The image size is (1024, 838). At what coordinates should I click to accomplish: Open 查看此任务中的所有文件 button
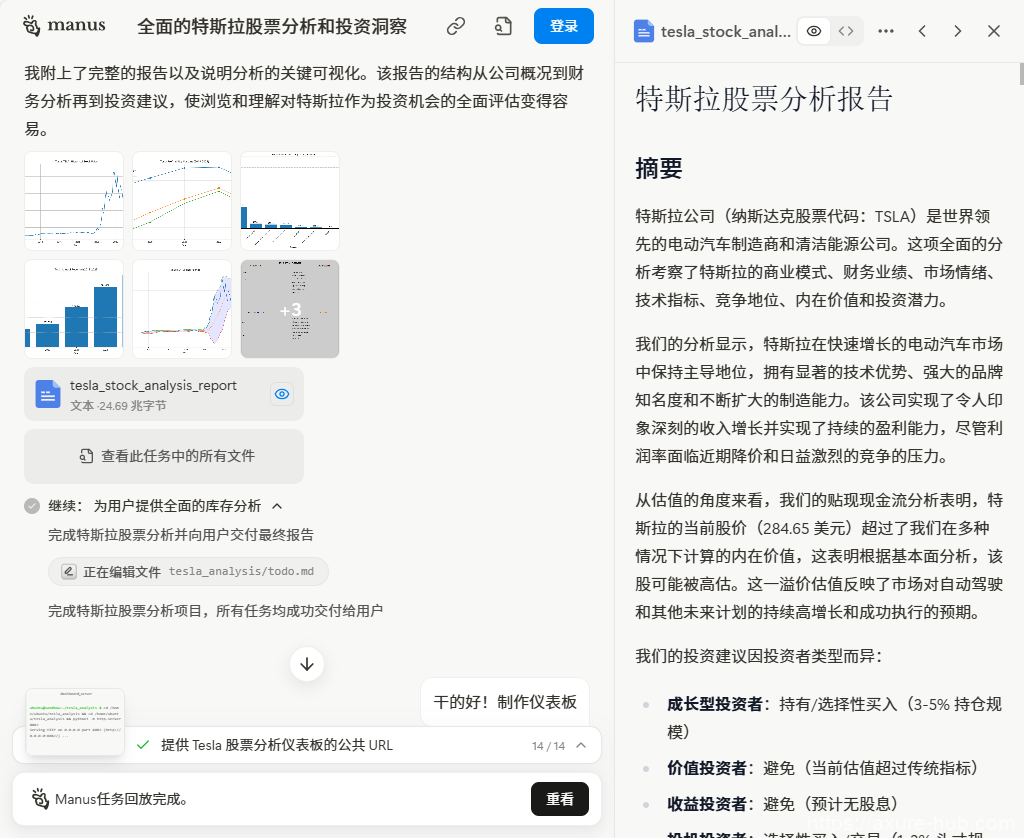tap(164, 456)
